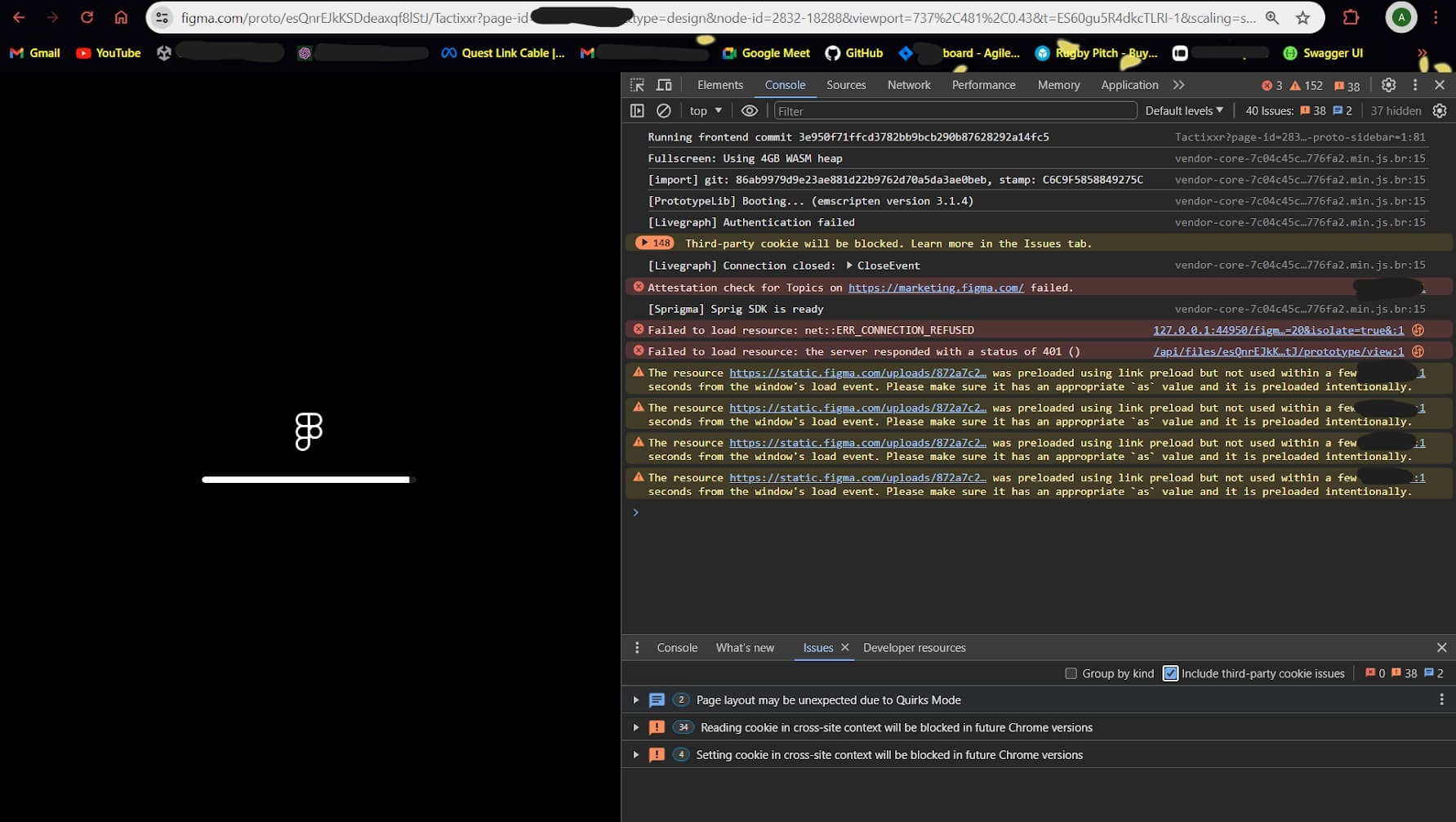Open console settings gear
The width and height of the screenshot is (1456, 822).
(1440, 110)
